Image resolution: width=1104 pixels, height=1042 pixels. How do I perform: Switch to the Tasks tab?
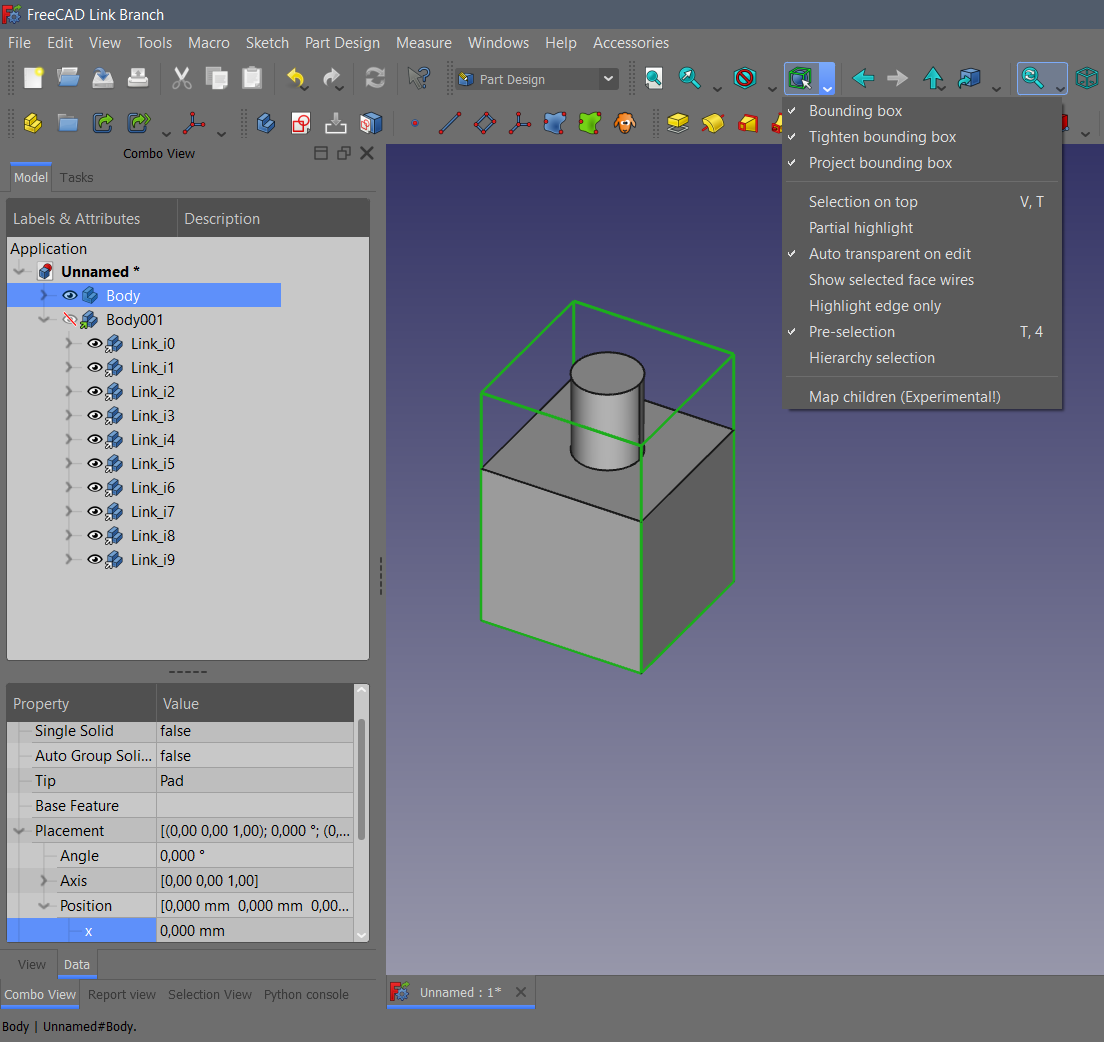coord(76,177)
